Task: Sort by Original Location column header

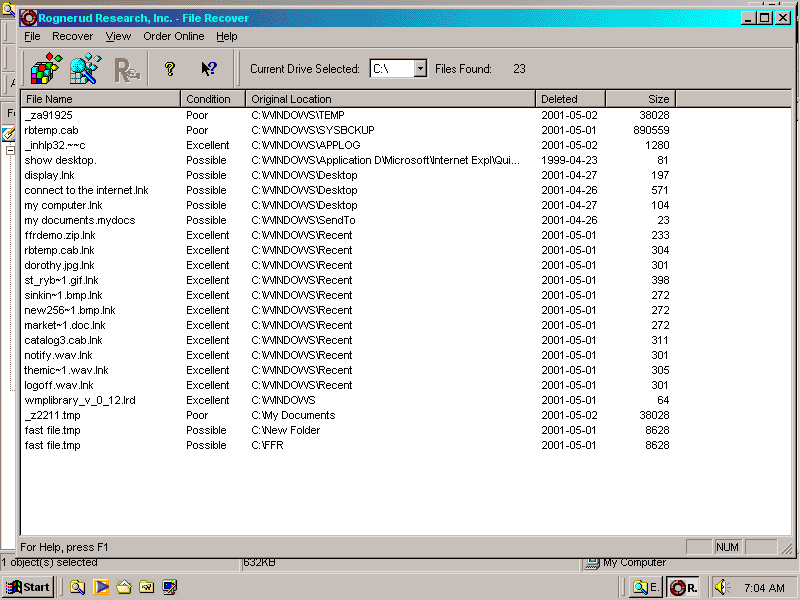Action: tap(390, 99)
